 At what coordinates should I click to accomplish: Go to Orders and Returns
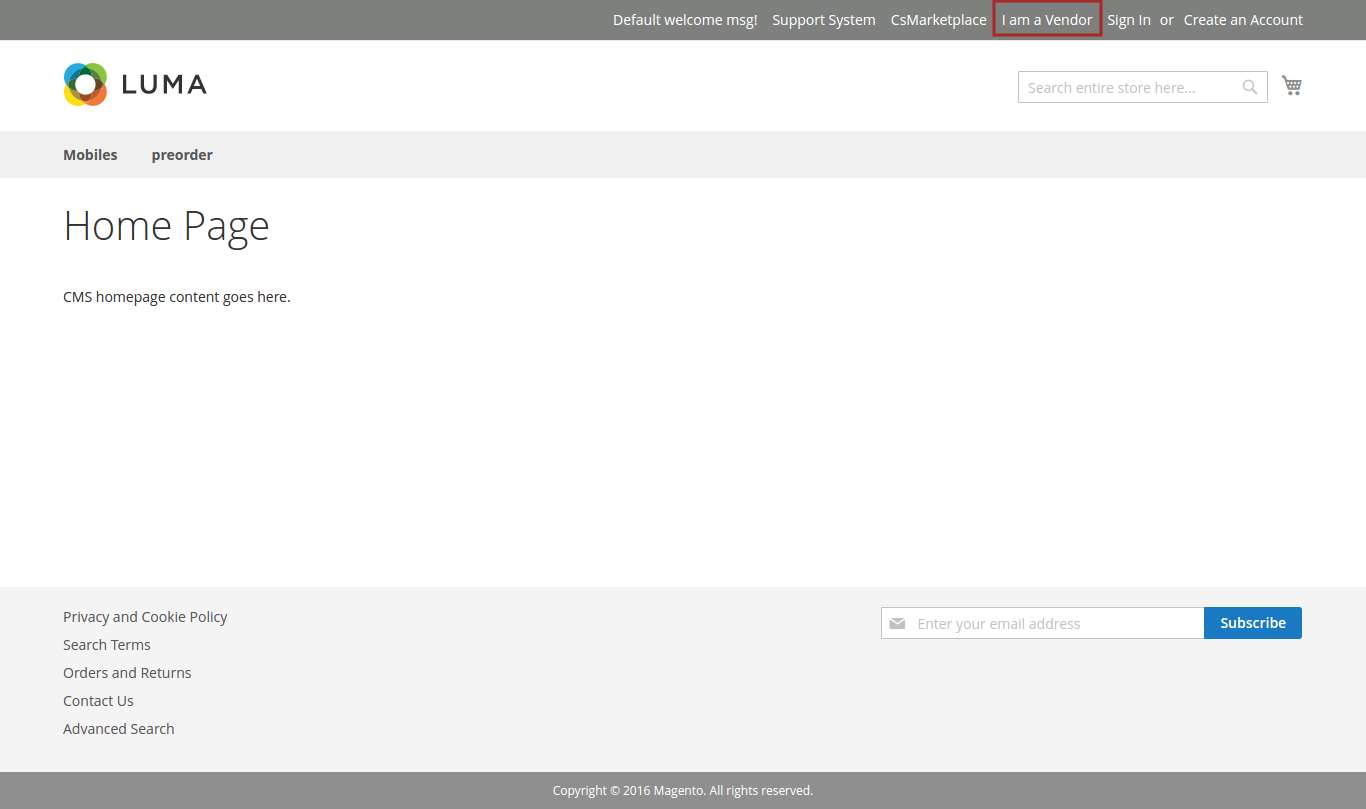pos(127,673)
